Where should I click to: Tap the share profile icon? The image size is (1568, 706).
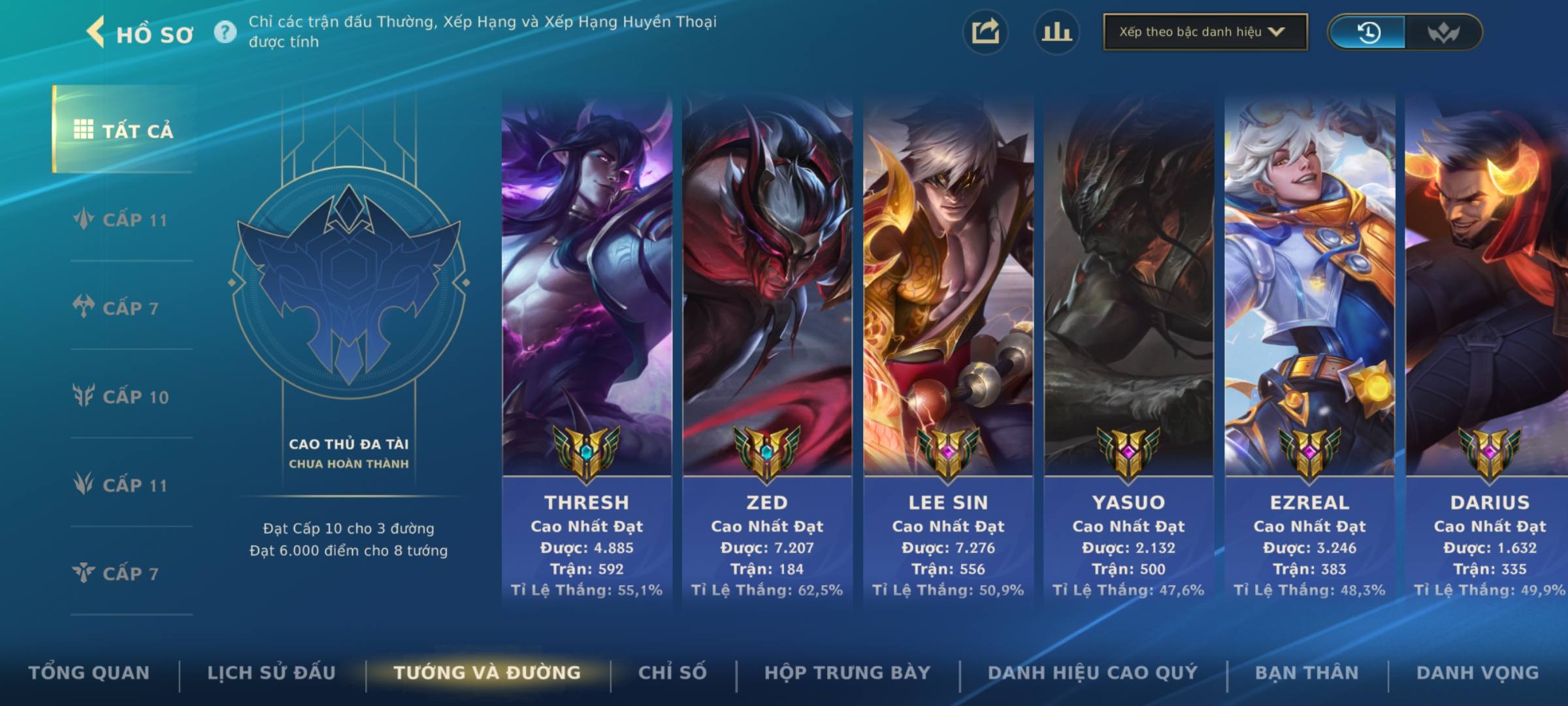(x=985, y=32)
